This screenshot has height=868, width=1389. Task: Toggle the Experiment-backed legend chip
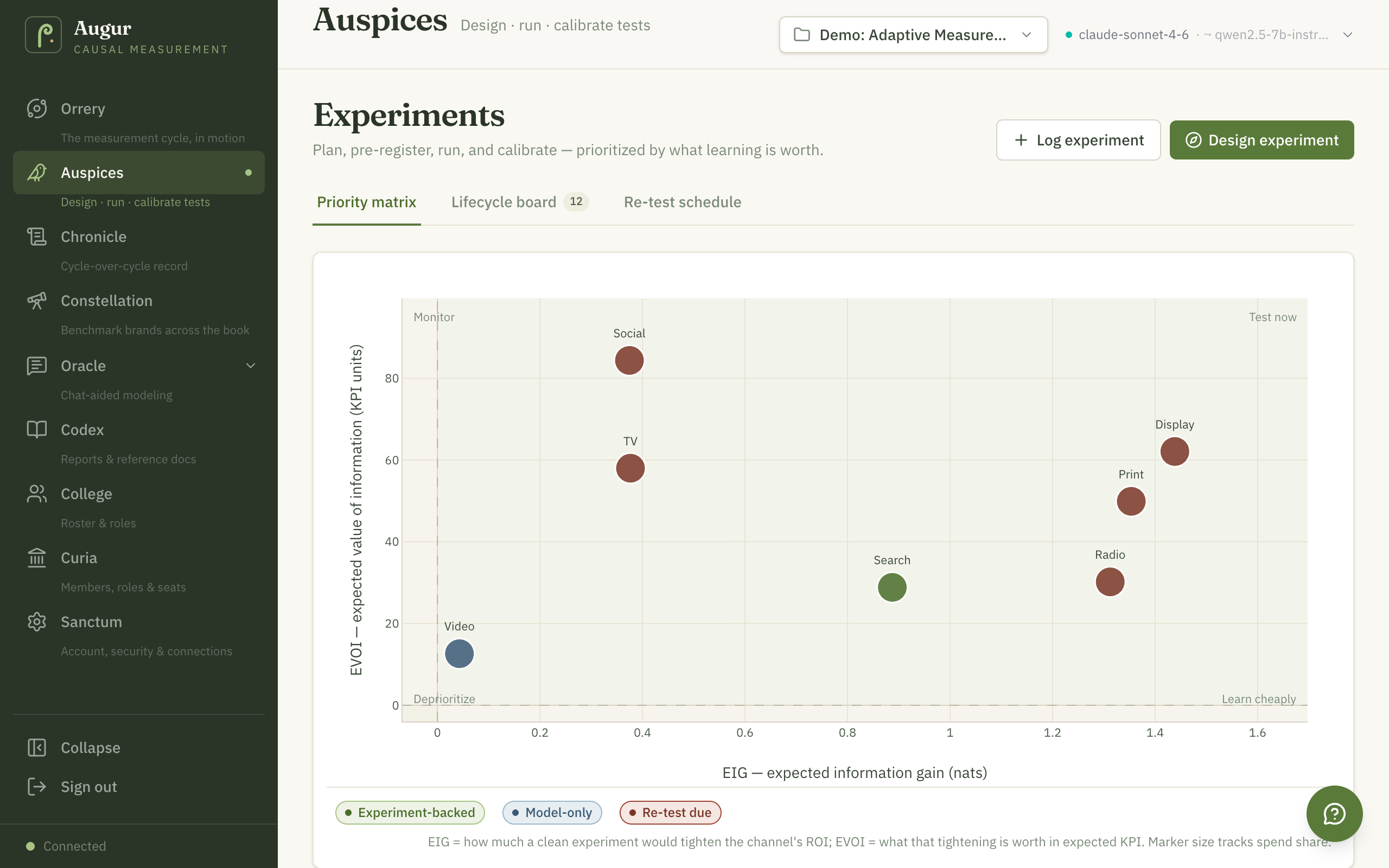(x=410, y=812)
